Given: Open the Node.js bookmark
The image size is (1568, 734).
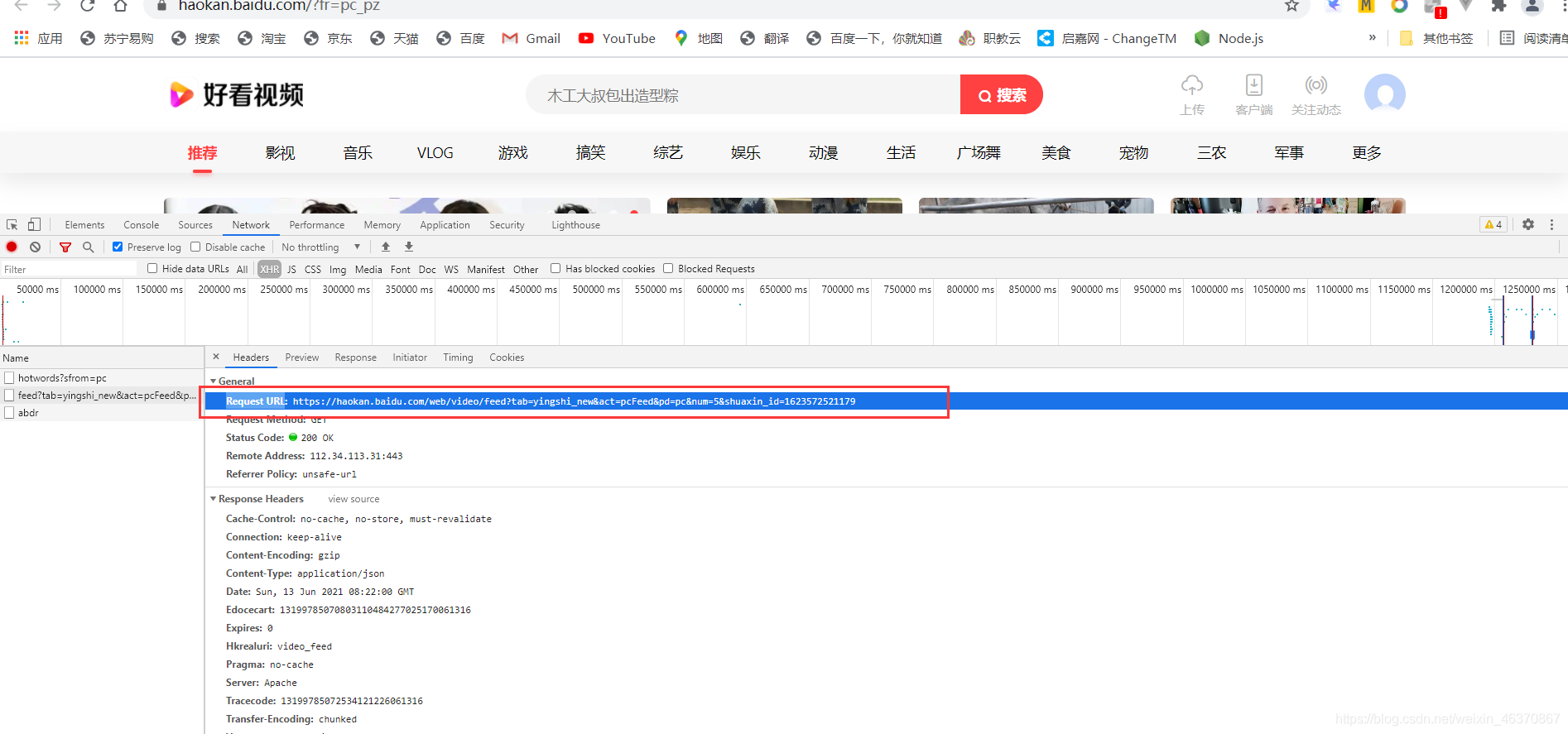Looking at the screenshot, I should [x=1229, y=38].
